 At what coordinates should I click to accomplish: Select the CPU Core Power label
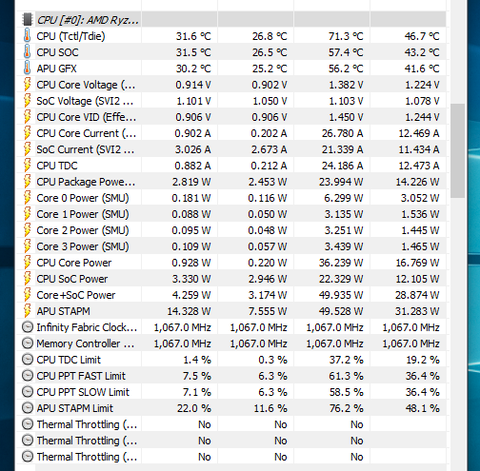coord(74,263)
